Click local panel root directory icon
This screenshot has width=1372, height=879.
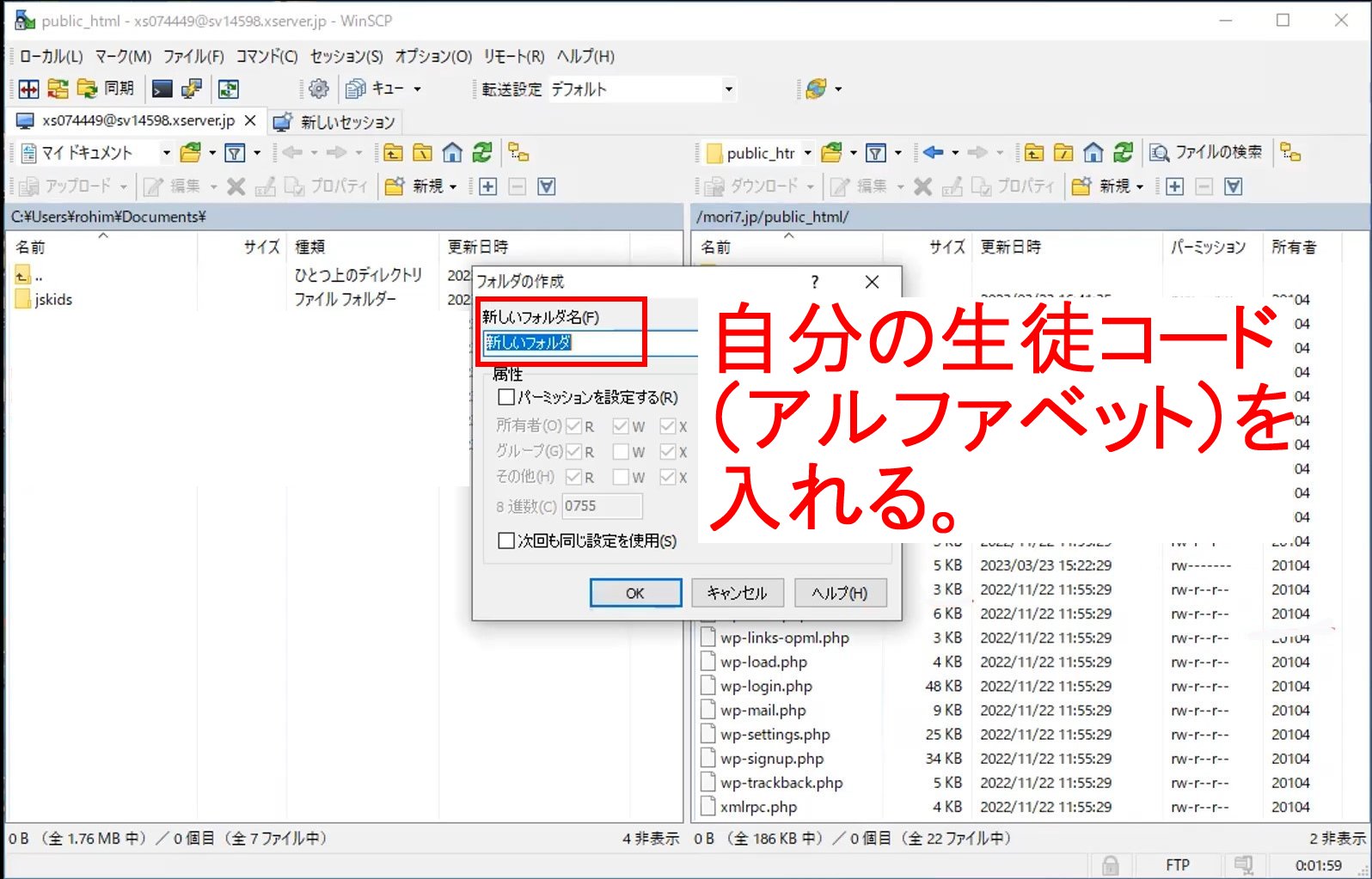click(422, 153)
